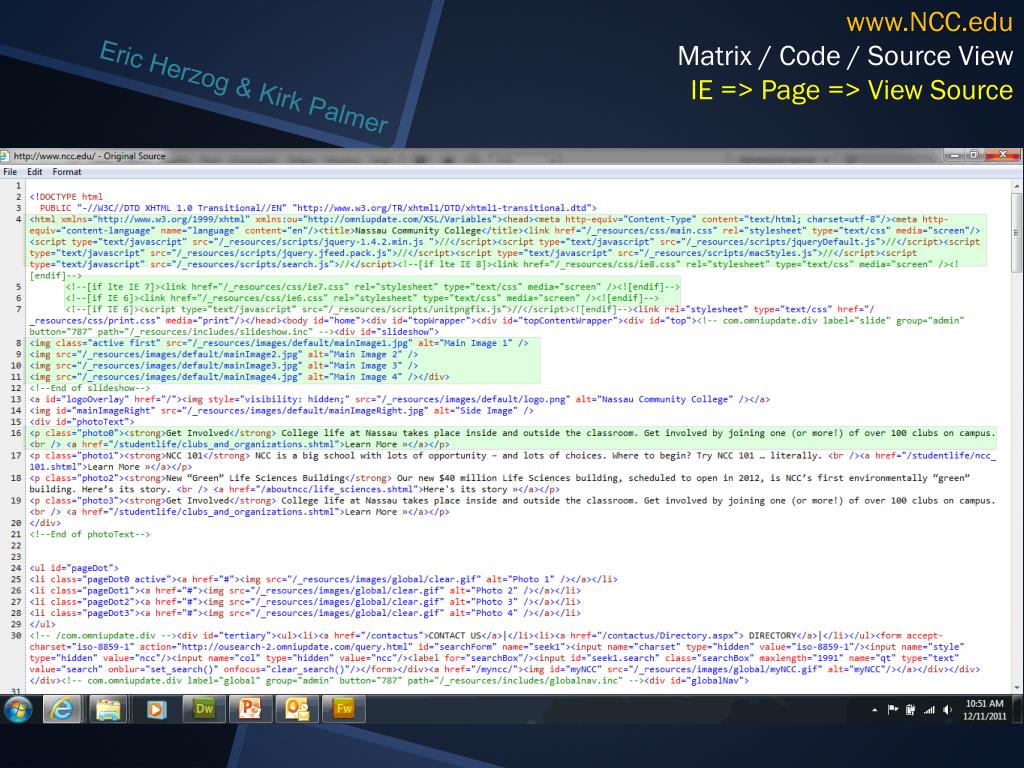
Task: Click the ie7.css conditional comment line
Action: point(373,287)
